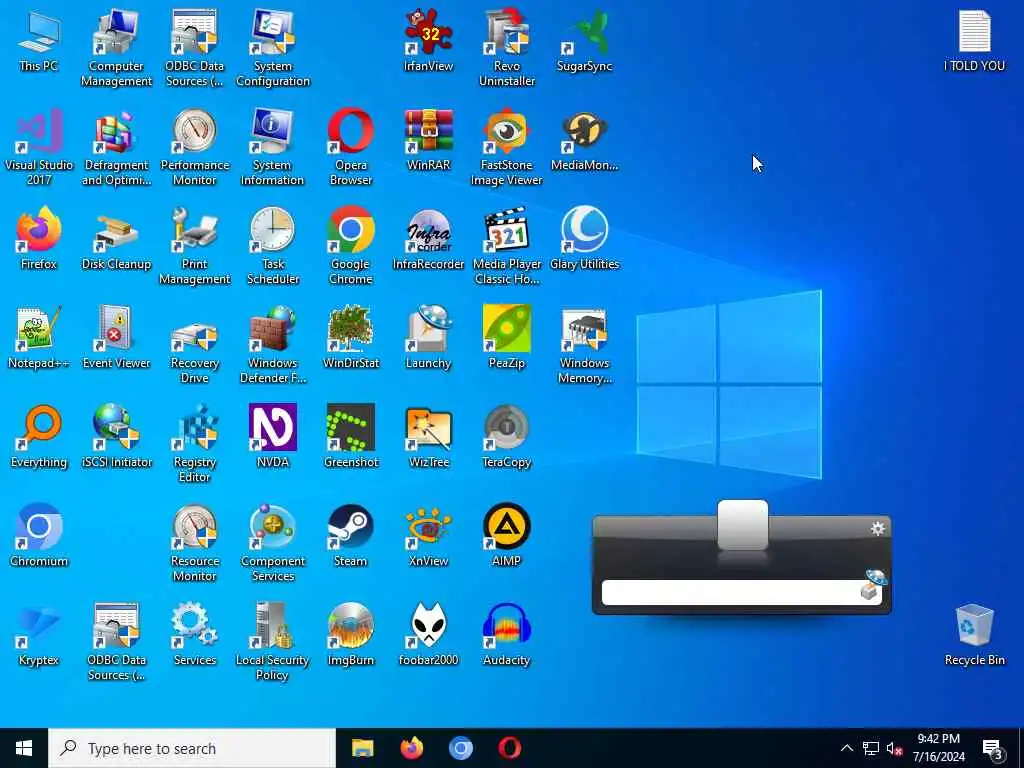Viewport: 1024px width, 768px height.
Task: Select the Task Scheduler shortcut
Action: (272, 246)
